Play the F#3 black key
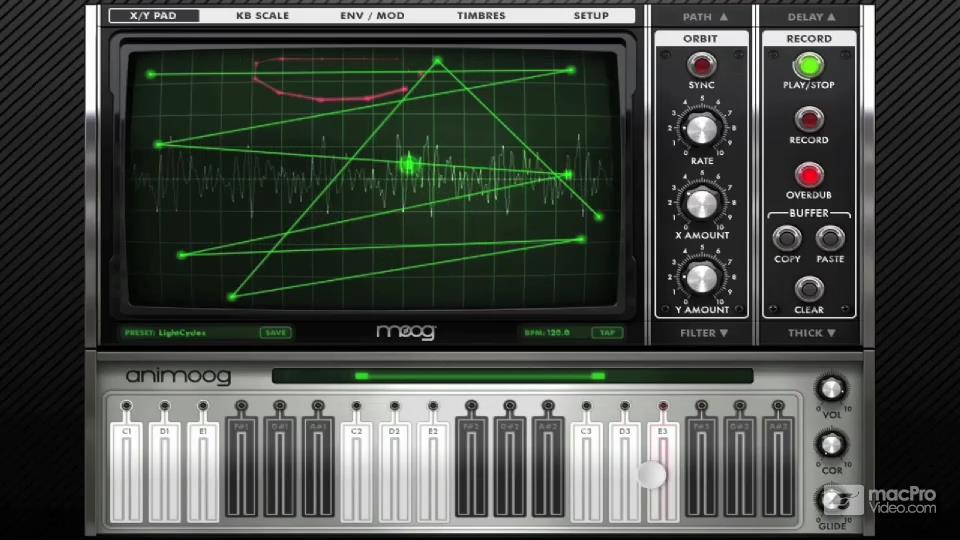Viewport: 960px width, 540px height. click(x=702, y=467)
